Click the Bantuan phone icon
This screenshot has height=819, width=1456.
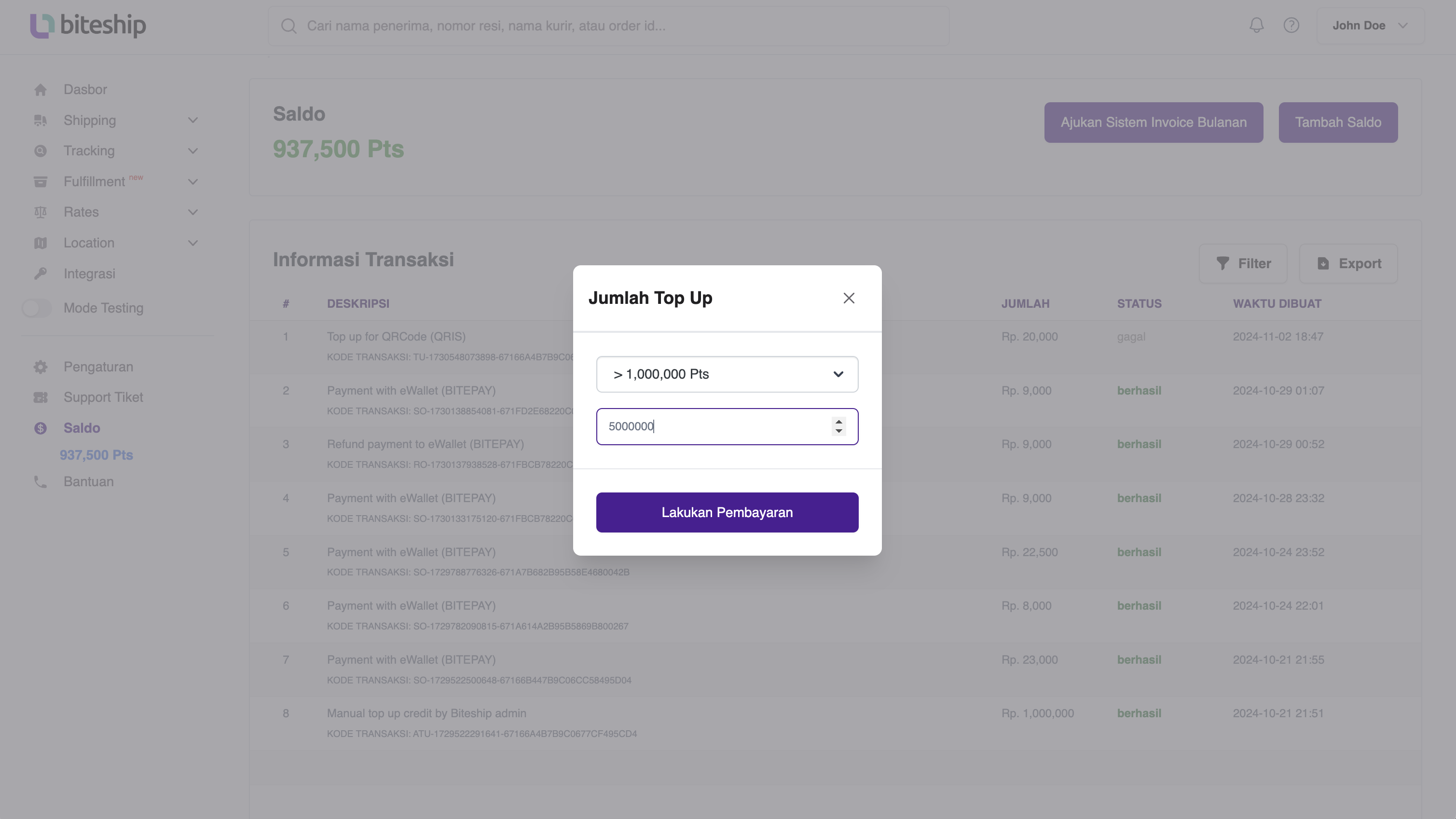(x=40, y=481)
